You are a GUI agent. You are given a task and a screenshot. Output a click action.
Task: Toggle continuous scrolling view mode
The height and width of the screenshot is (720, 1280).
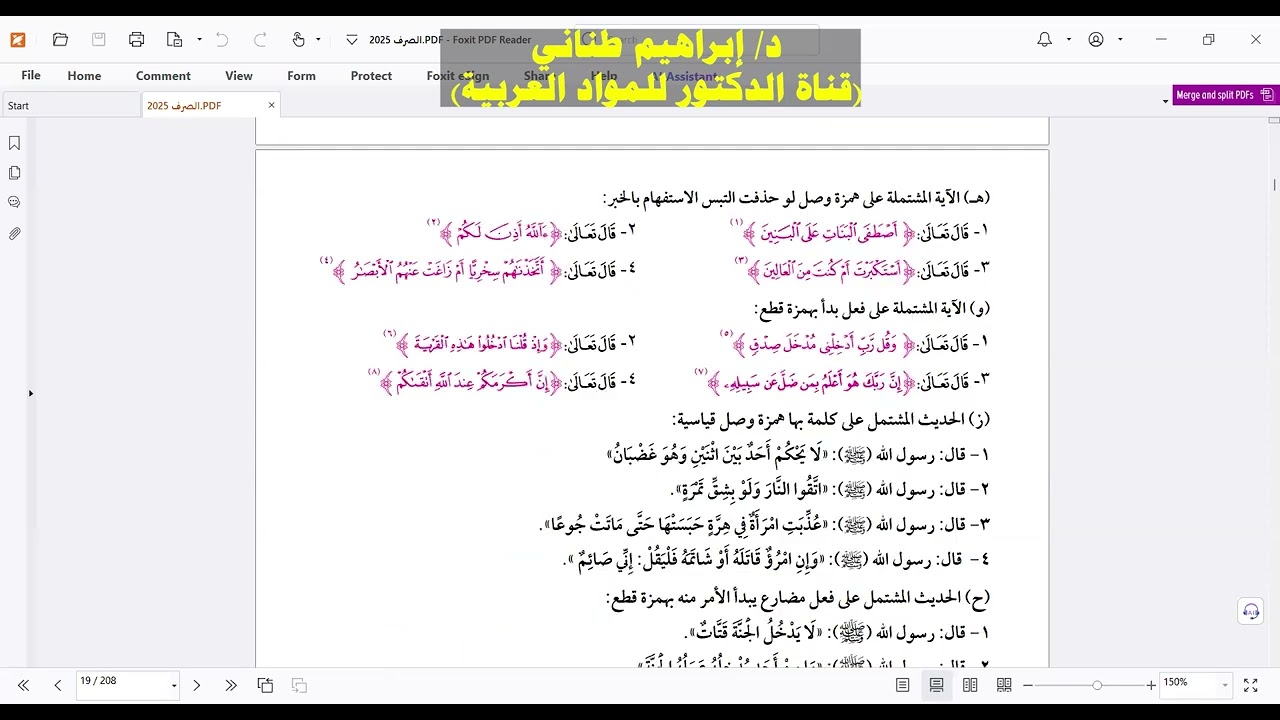click(x=936, y=685)
